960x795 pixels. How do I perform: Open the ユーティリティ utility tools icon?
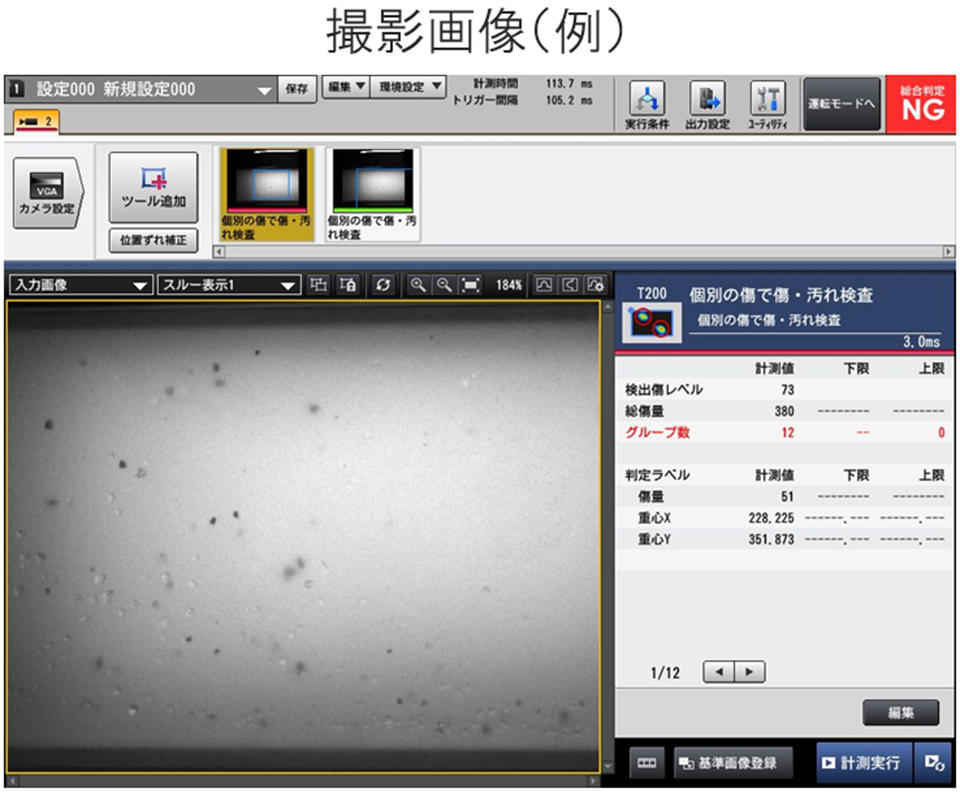(x=767, y=105)
